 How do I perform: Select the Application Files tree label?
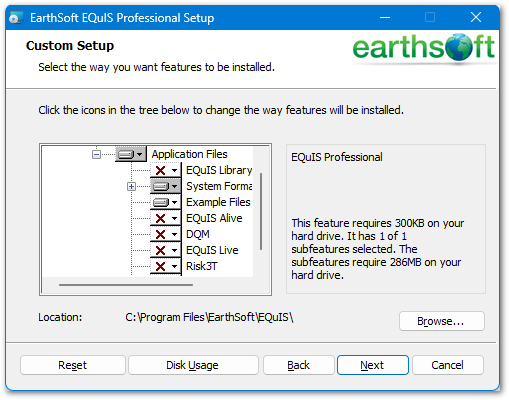pyautogui.click(x=189, y=154)
